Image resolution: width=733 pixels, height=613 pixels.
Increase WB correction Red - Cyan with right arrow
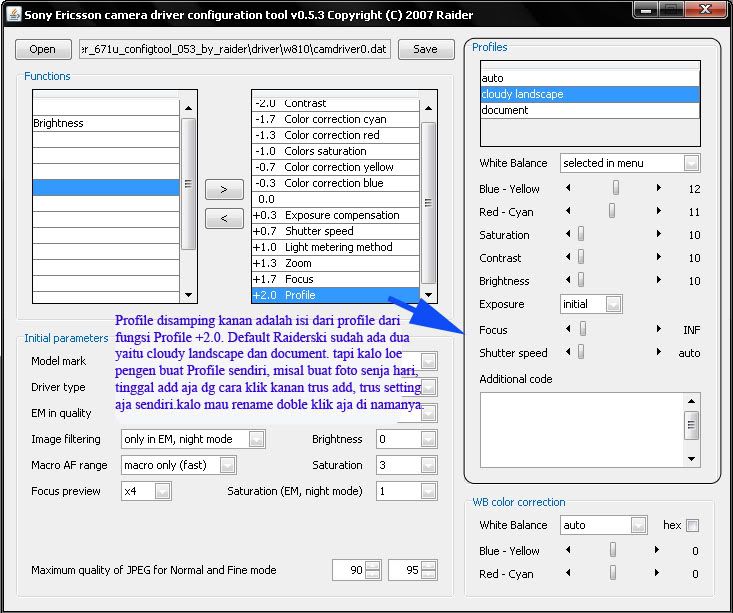click(x=657, y=573)
